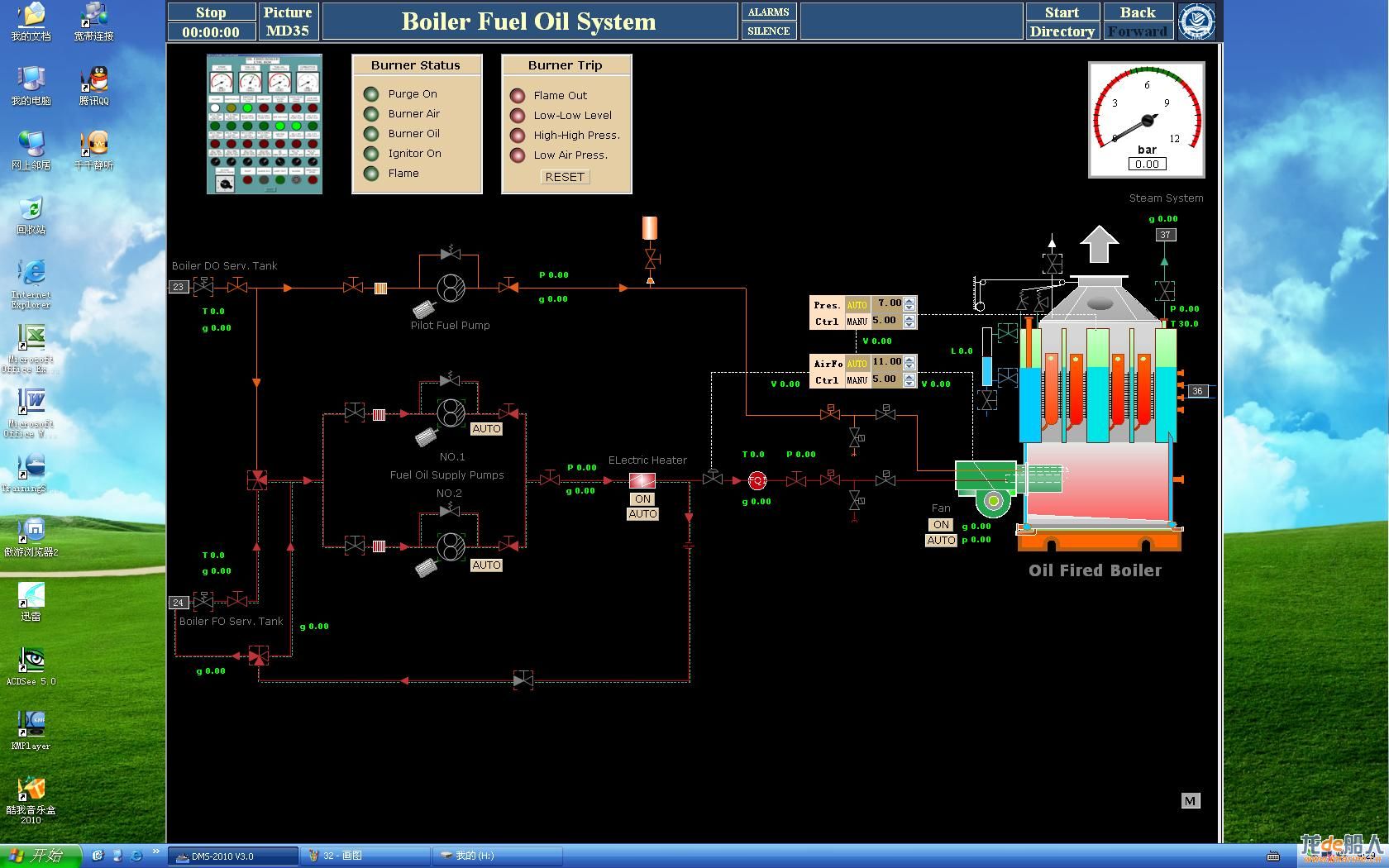This screenshot has width=1389, height=868.
Task: Click the NO.2 pump discharge valve
Action: click(x=508, y=544)
